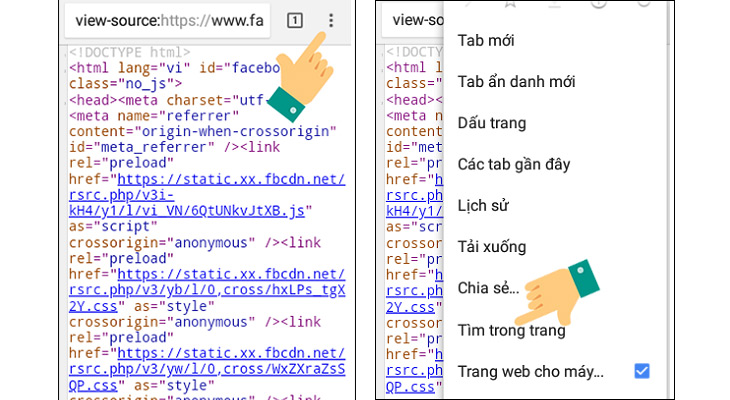
Task: Tap "<!DOCTYPE html>" text in left screenshot
Action: pyautogui.click(x=129, y=52)
